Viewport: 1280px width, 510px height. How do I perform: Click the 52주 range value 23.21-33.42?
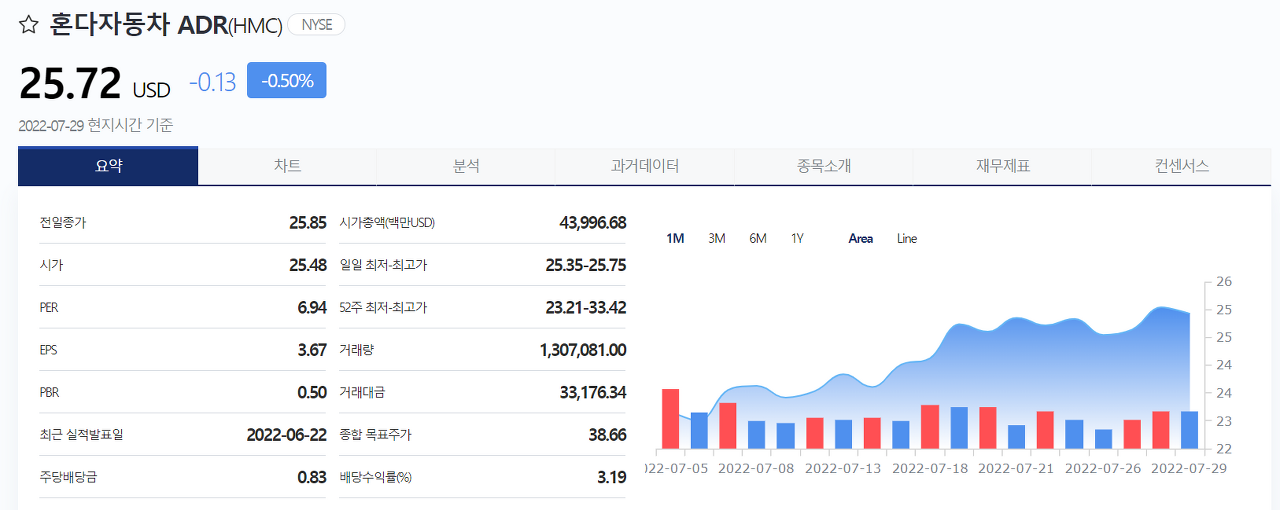click(x=586, y=307)
